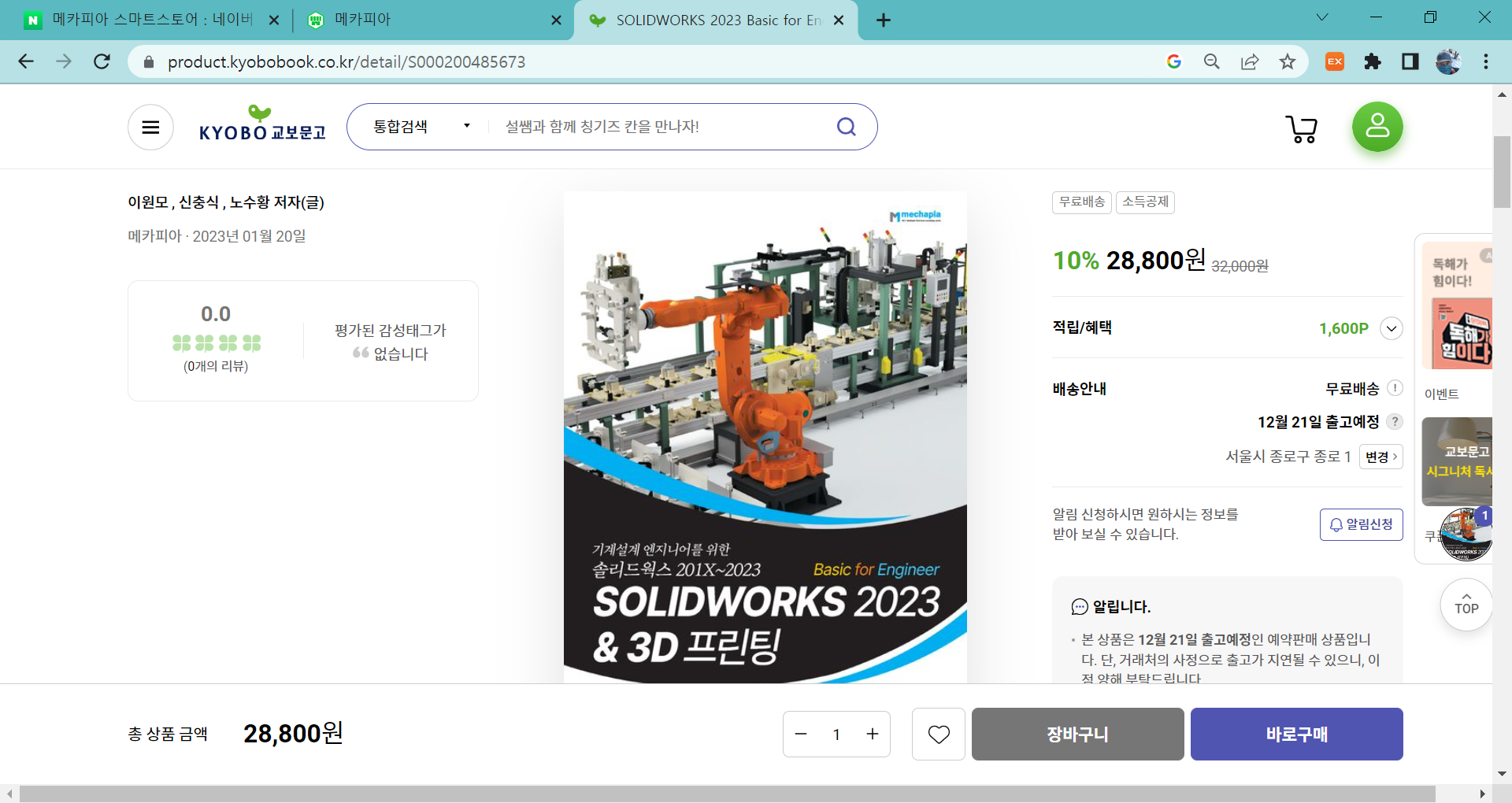Click the clover star rating
This screenshot has width=1512, height=803.
click(216, 343)
